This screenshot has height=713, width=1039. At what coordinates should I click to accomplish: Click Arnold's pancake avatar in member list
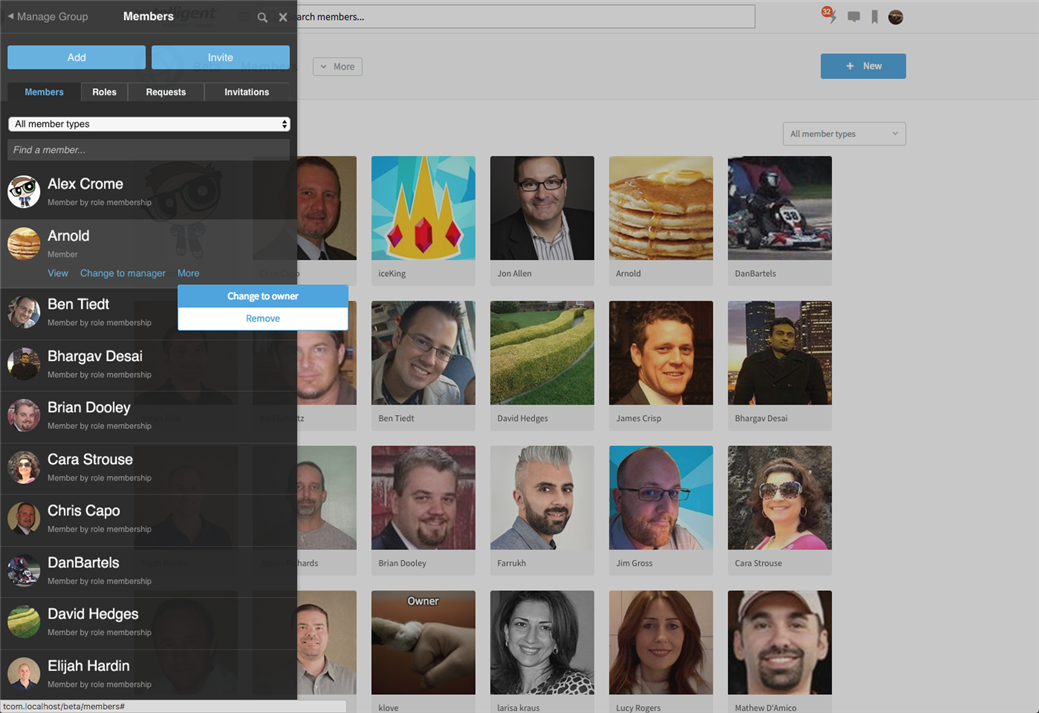pos(24,243)
